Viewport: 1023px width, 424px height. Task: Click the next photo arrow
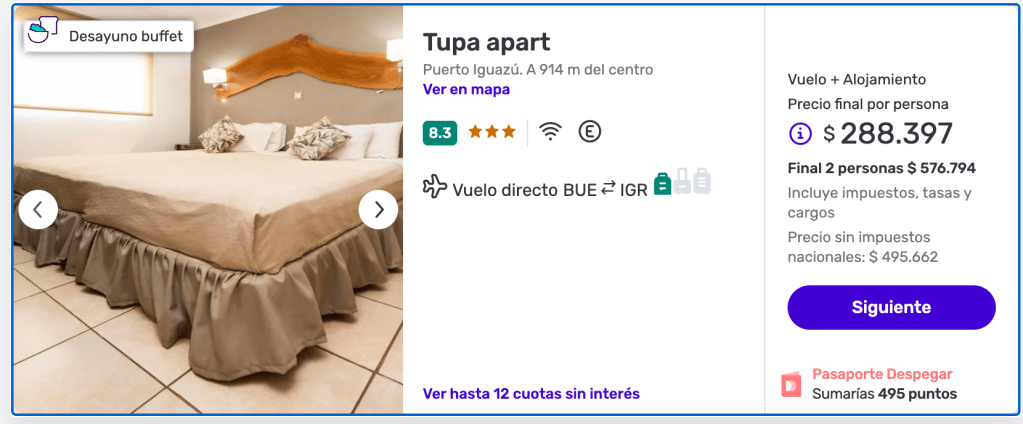tap(378, 209)
